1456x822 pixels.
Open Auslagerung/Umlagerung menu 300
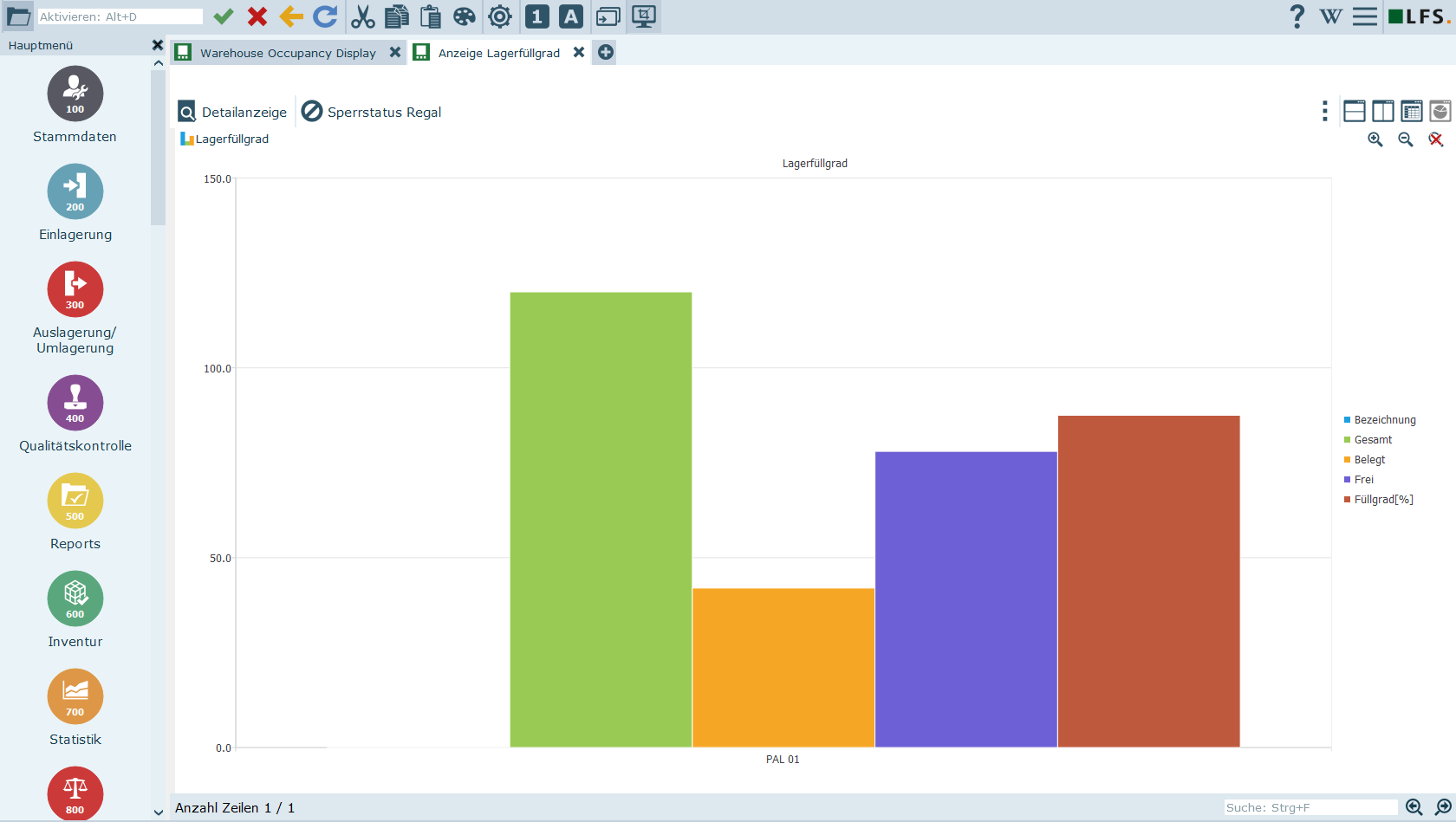click(x=75, y=289)
